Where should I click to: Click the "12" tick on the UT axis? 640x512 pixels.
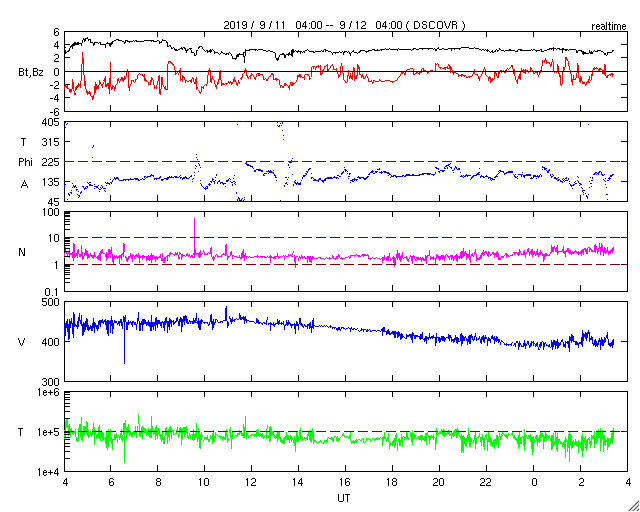click(251, 482)
